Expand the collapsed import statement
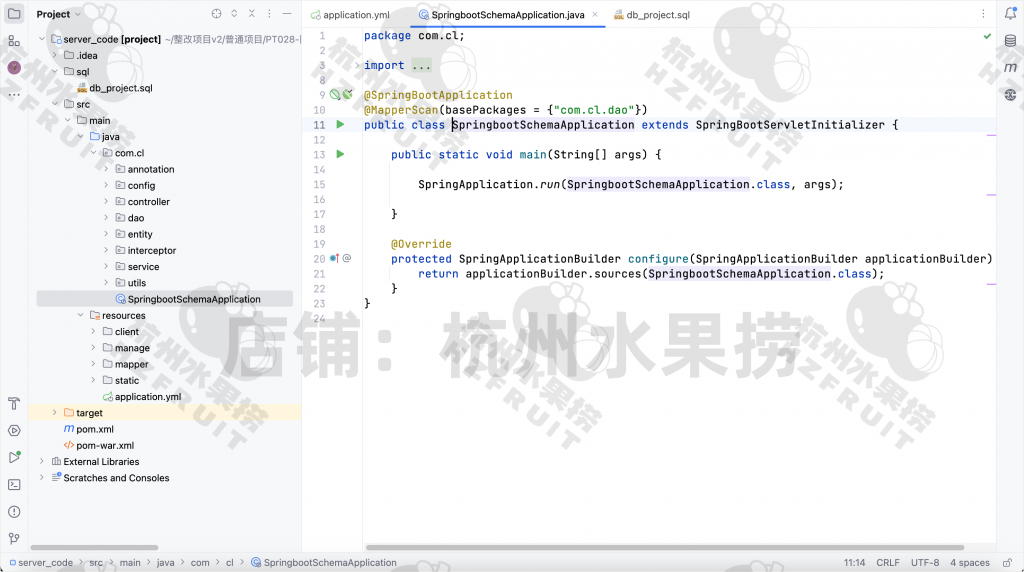Screen dimensions: 1024x572 point(421,66)
